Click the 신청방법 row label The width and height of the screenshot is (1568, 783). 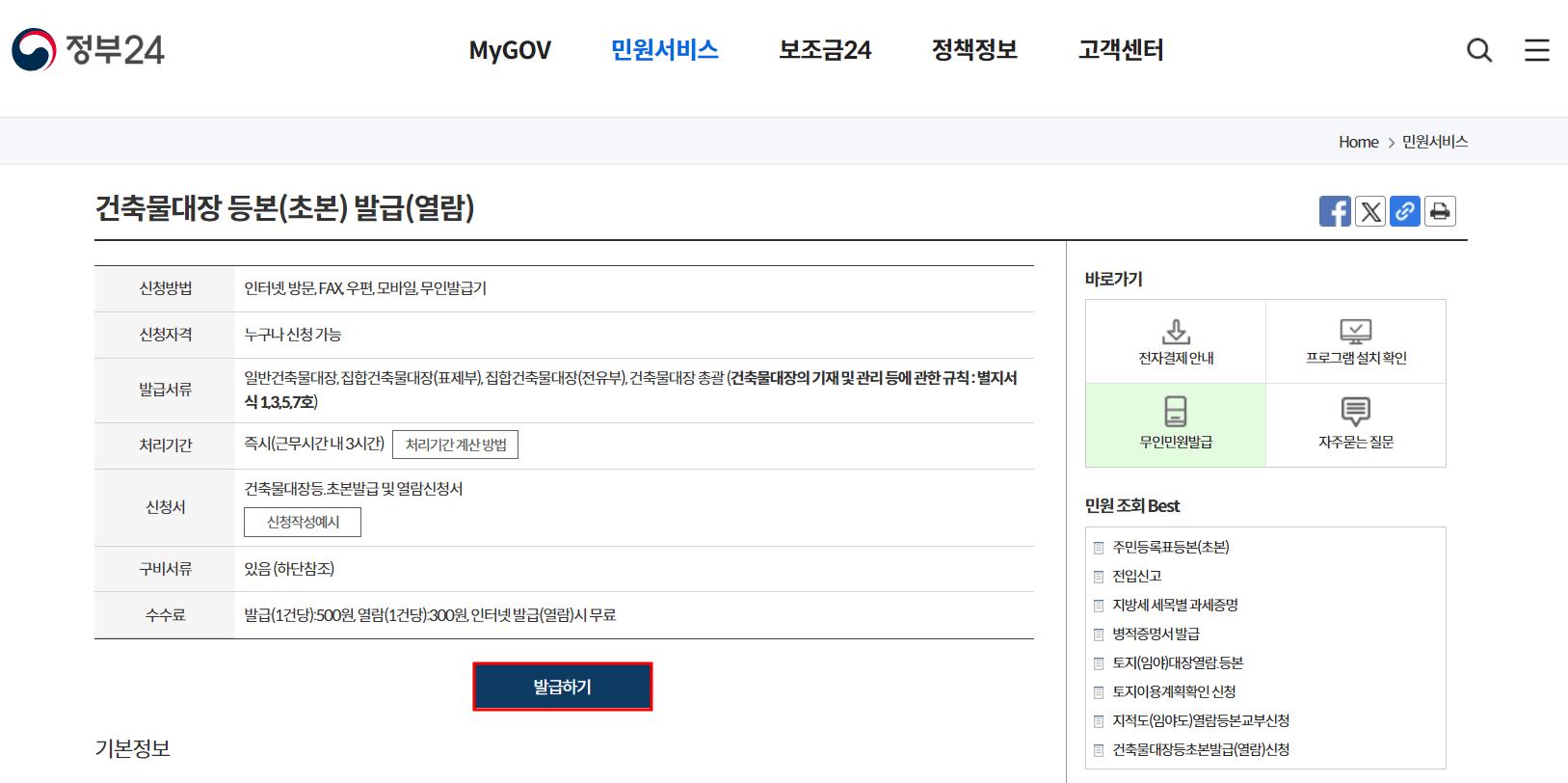point(165,288)
